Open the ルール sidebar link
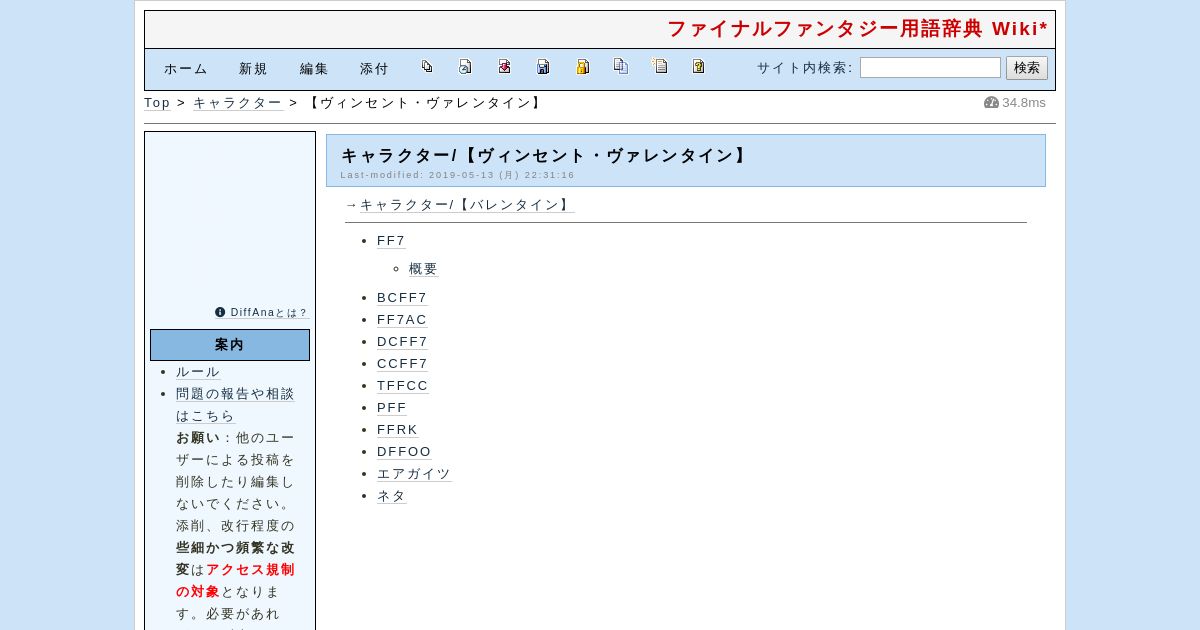Viewport: 1200px width, 630px height. pos(198,372)
